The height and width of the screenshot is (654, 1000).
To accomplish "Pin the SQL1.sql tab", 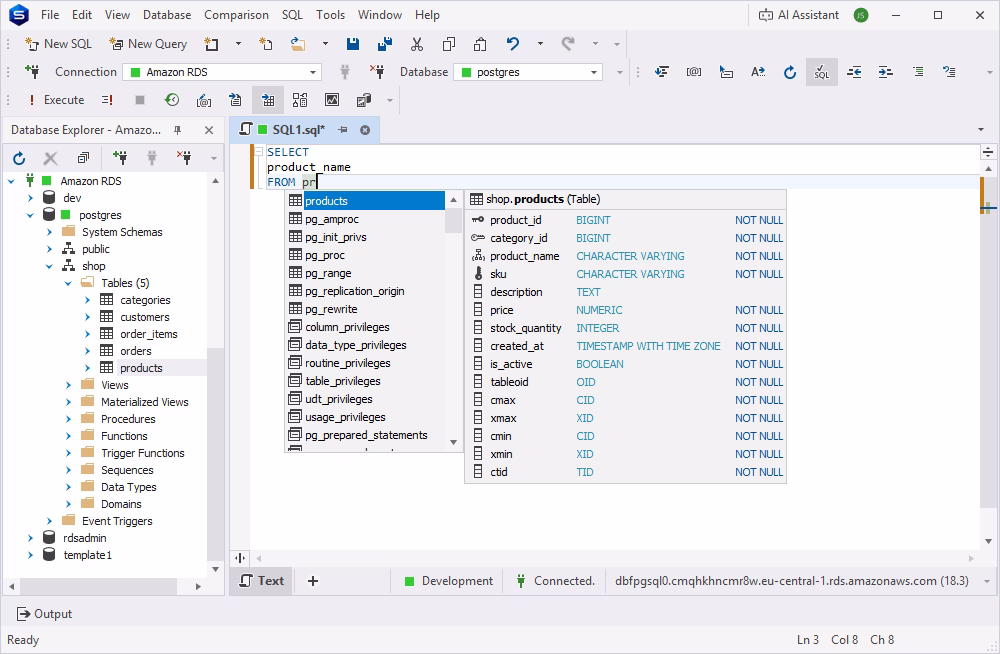I will coord(343,130).
